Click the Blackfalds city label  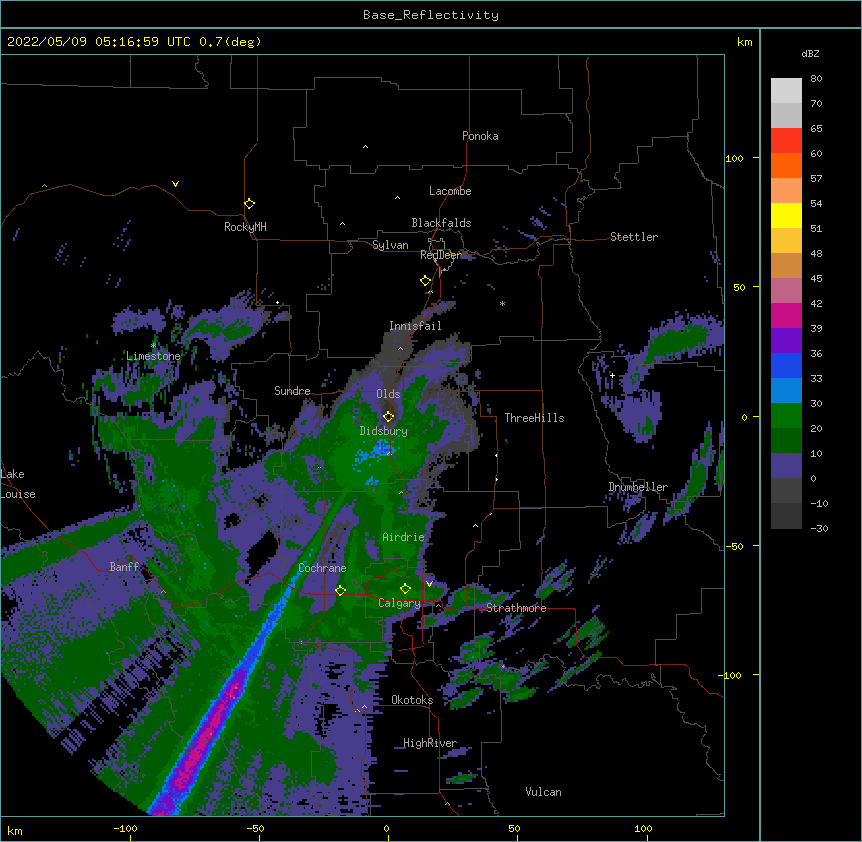(441, 223)
